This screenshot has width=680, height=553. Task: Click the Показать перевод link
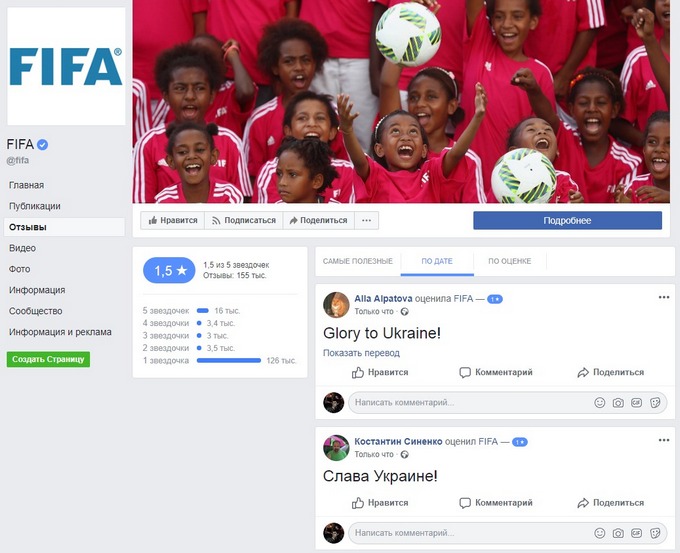pyautogui.click(x=361, y=353)
